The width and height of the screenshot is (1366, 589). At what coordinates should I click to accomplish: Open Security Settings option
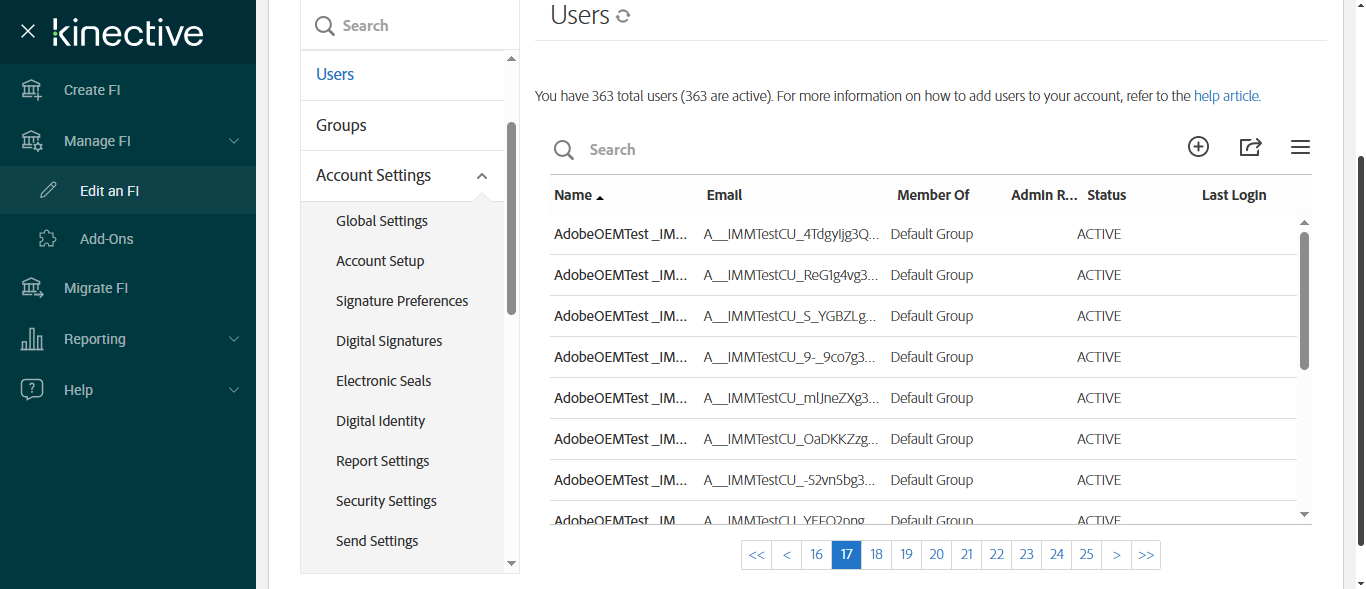(386, 501)
